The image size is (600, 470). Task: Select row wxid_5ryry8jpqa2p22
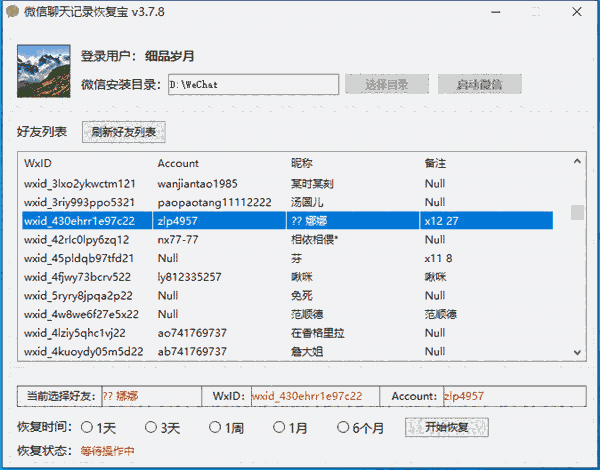287,295
